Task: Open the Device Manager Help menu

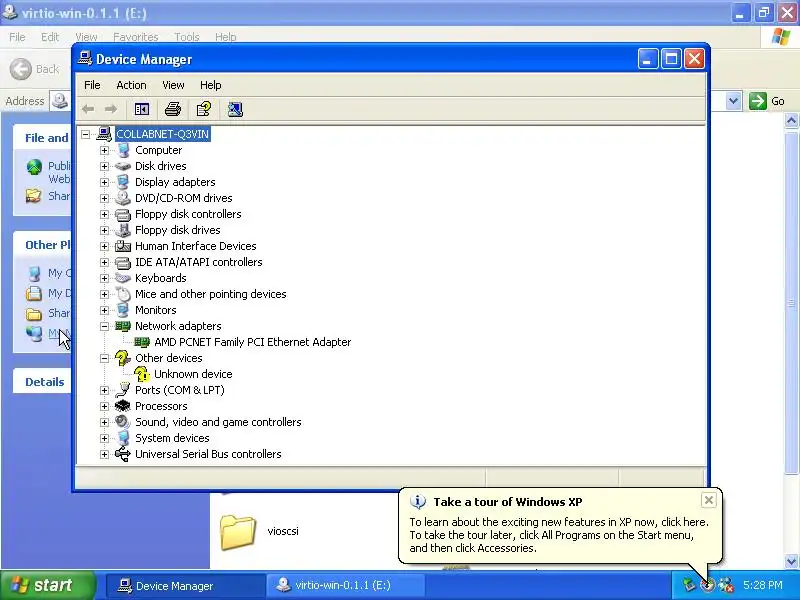Action: click(210, 85)
